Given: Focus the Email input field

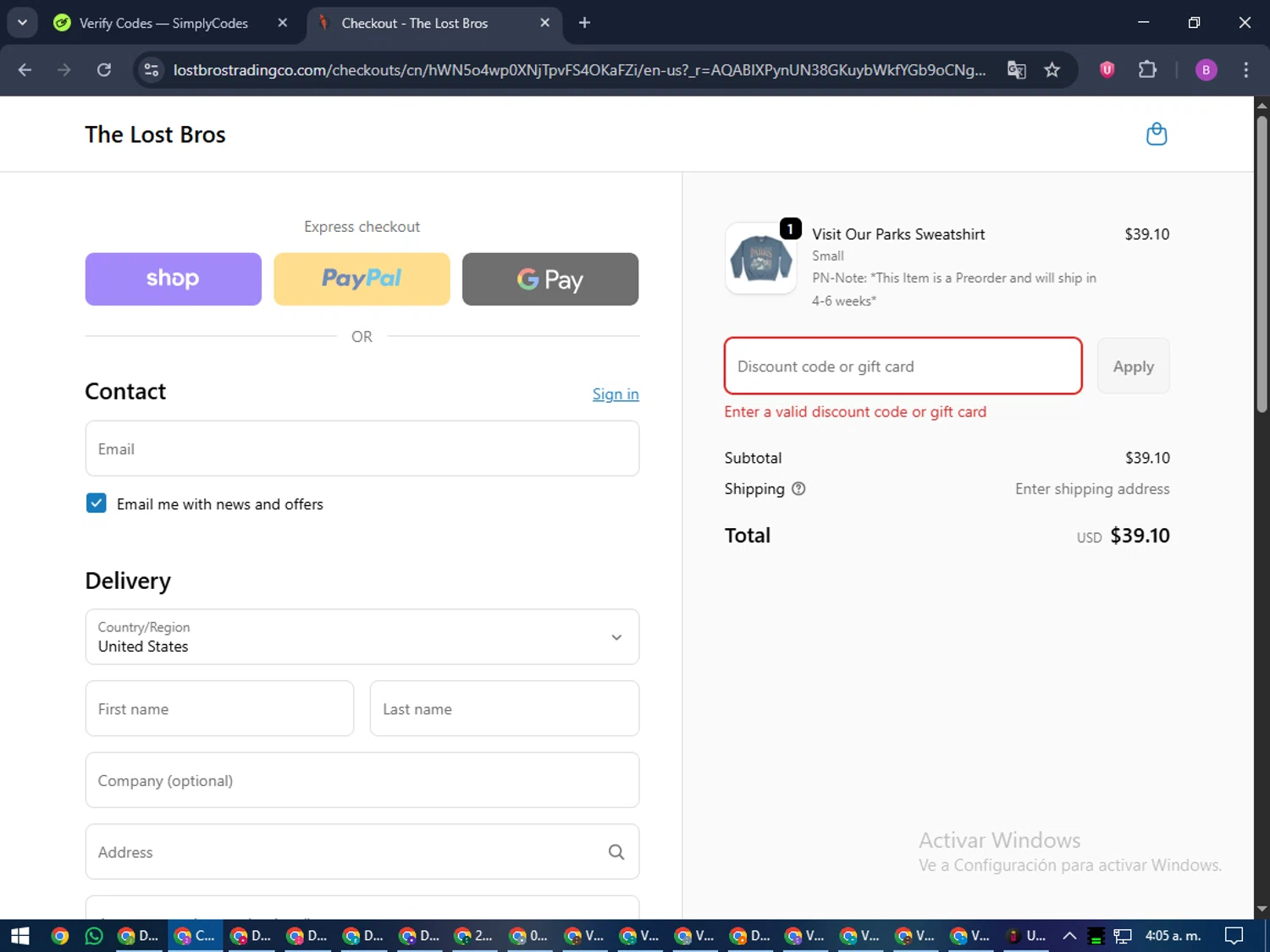Looking at the screenshot, I should click(362, 448).
